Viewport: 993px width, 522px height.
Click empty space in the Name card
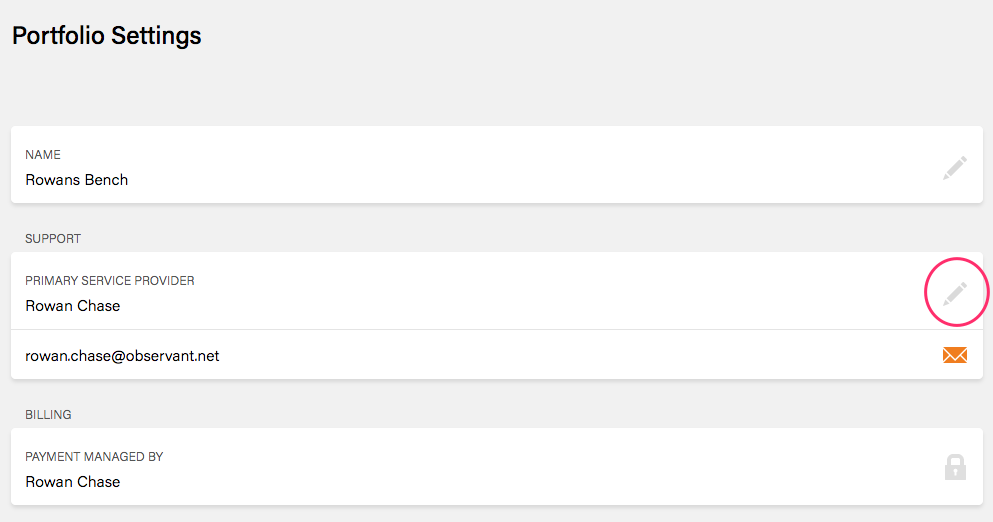(500, 165)
